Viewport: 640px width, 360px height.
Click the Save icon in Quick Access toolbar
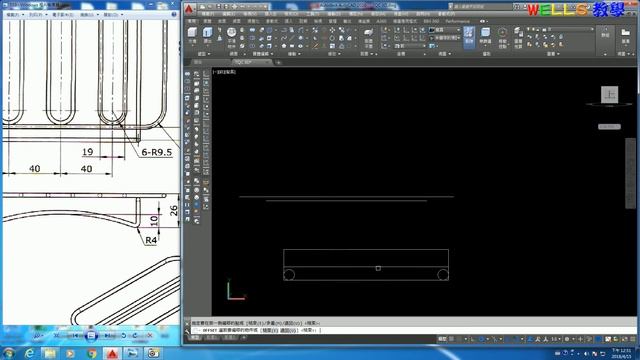(x=219, y=7)
